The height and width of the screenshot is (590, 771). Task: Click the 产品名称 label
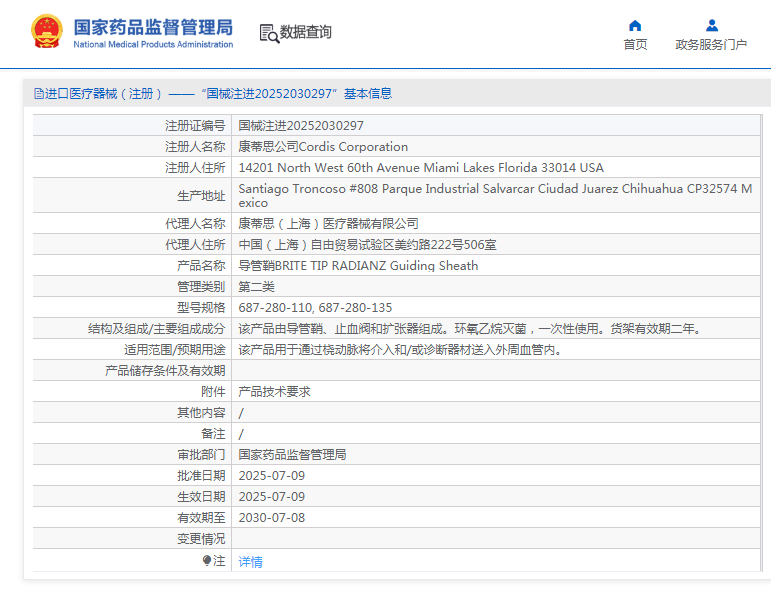point(201,266)
